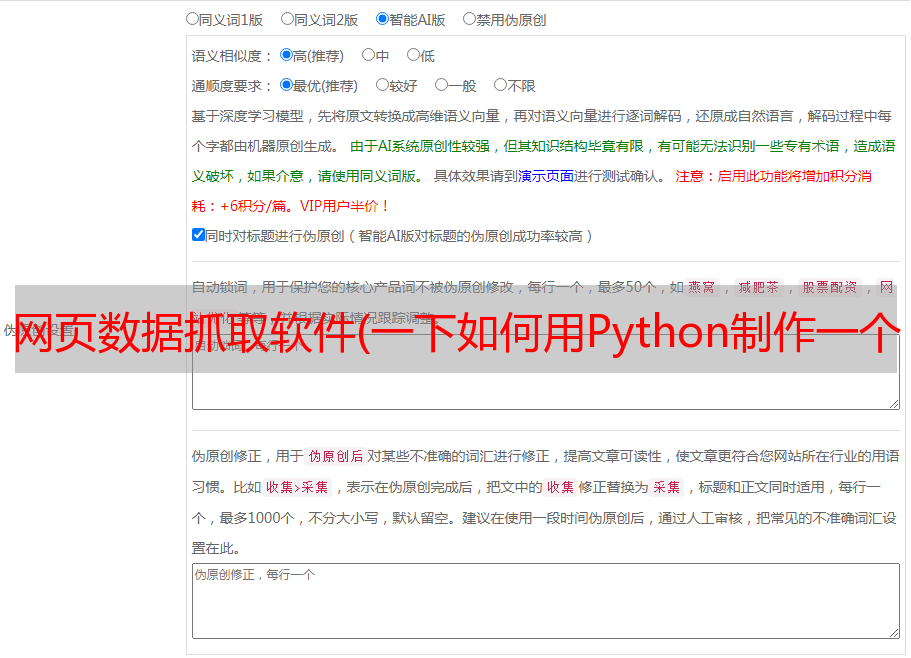Click the green text 请使用同义词版
Viewport: 911px width, 658px height.
[367, 176]
